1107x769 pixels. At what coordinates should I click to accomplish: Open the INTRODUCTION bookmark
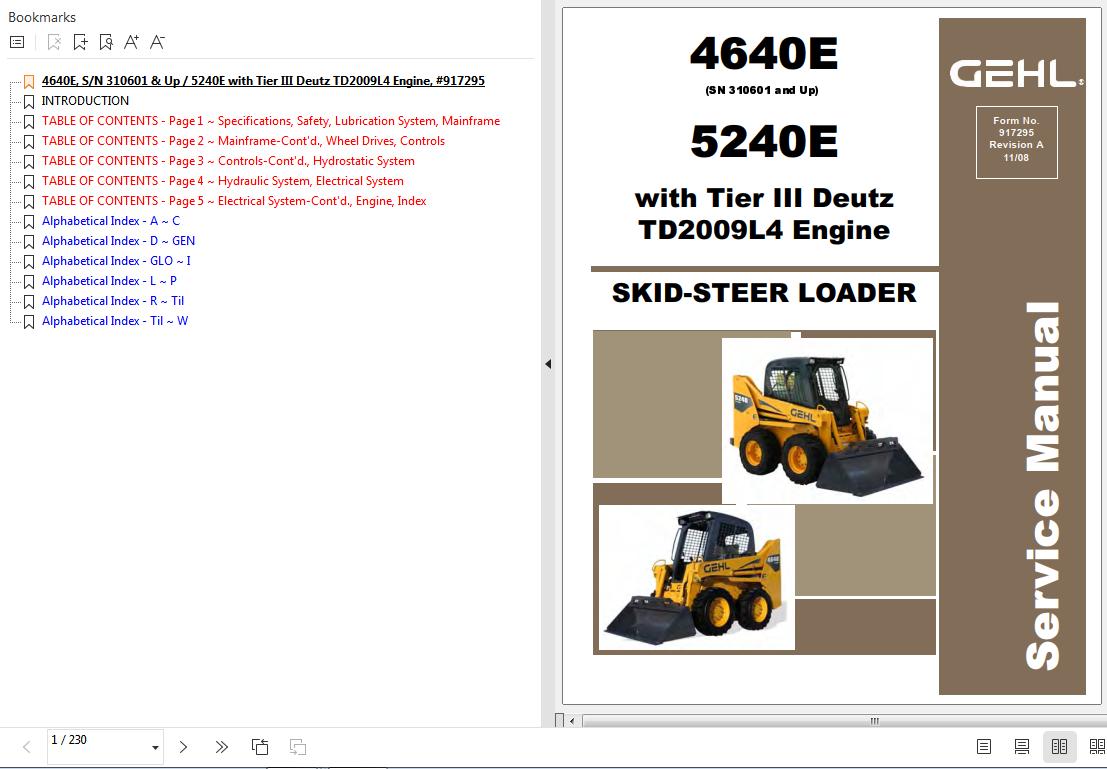(x=85, y=101)
